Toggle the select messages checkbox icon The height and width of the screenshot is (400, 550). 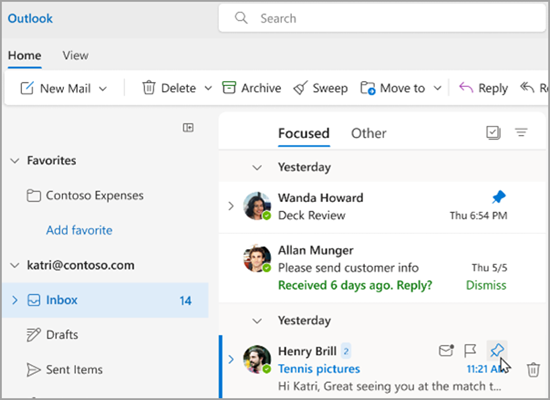click(493, 133)
